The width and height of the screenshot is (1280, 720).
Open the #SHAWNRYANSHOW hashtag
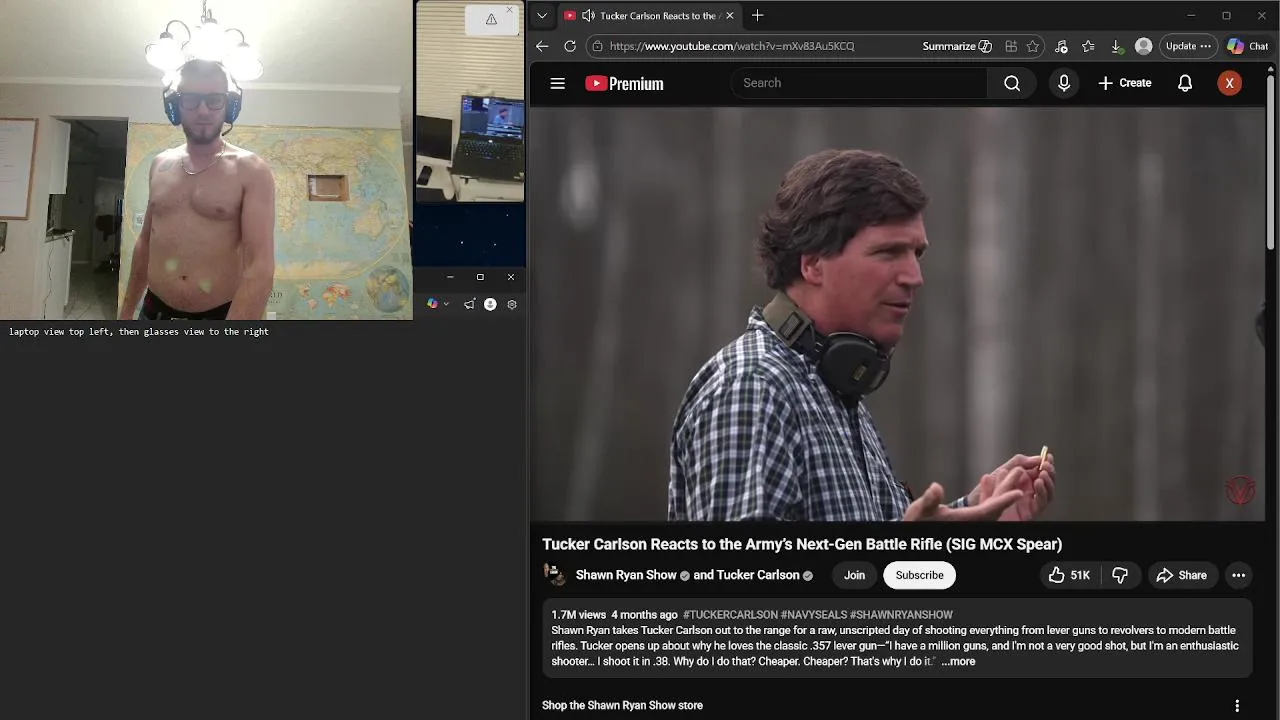pos(901,615)
